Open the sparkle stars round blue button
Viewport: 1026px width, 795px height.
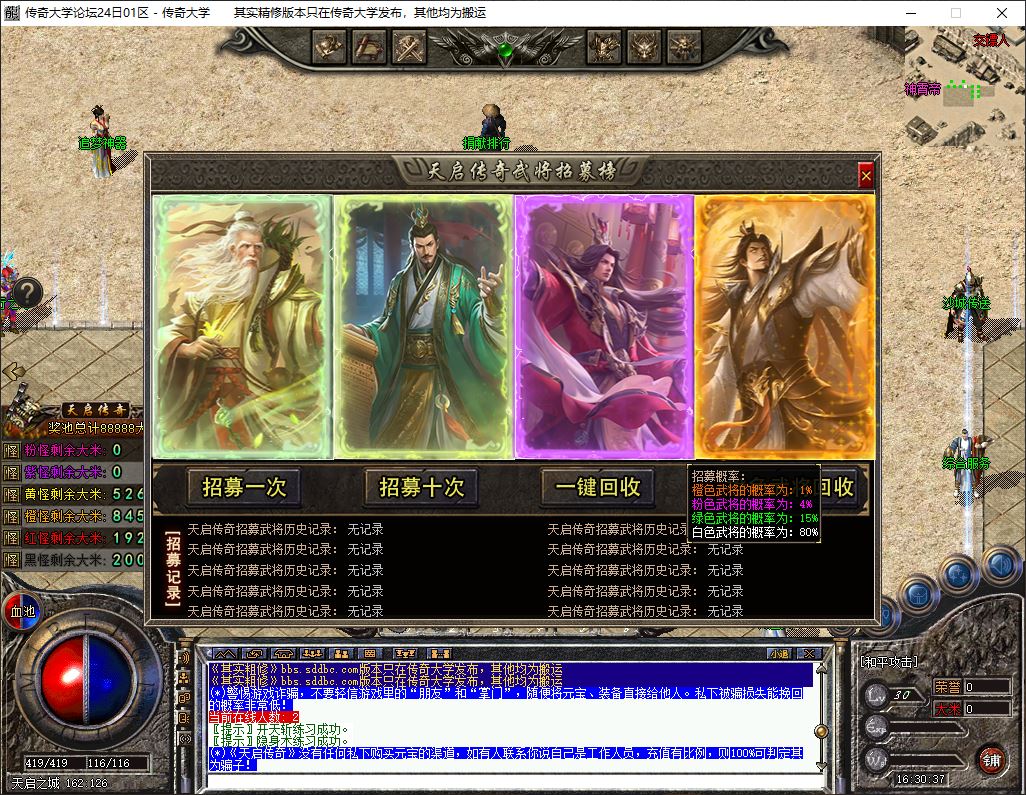959,575
